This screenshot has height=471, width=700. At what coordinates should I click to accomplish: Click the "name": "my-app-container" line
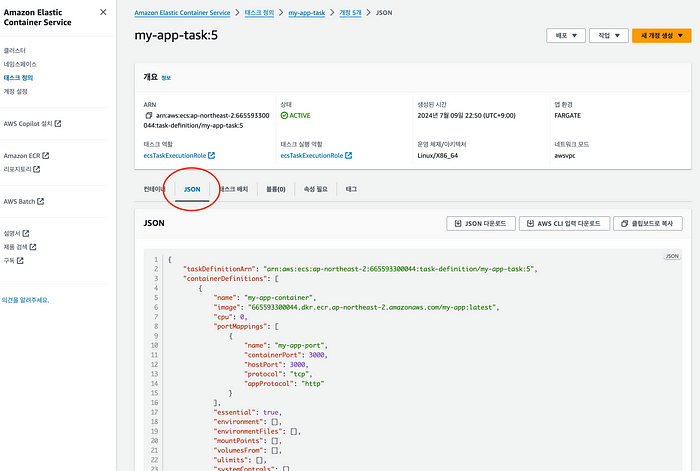pyautogui.click(x=265, y=298)
